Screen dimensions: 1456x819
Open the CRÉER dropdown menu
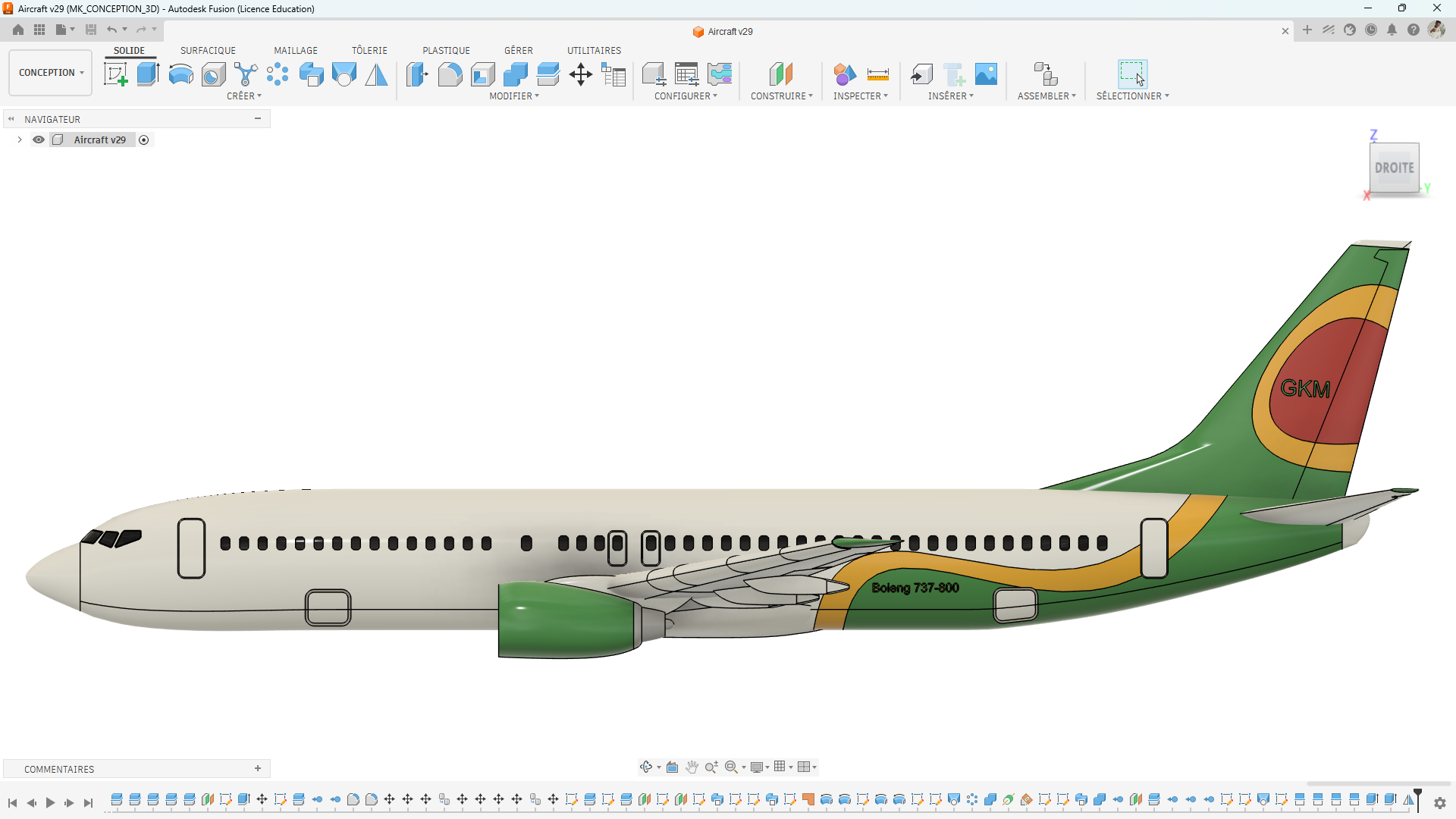244,96
